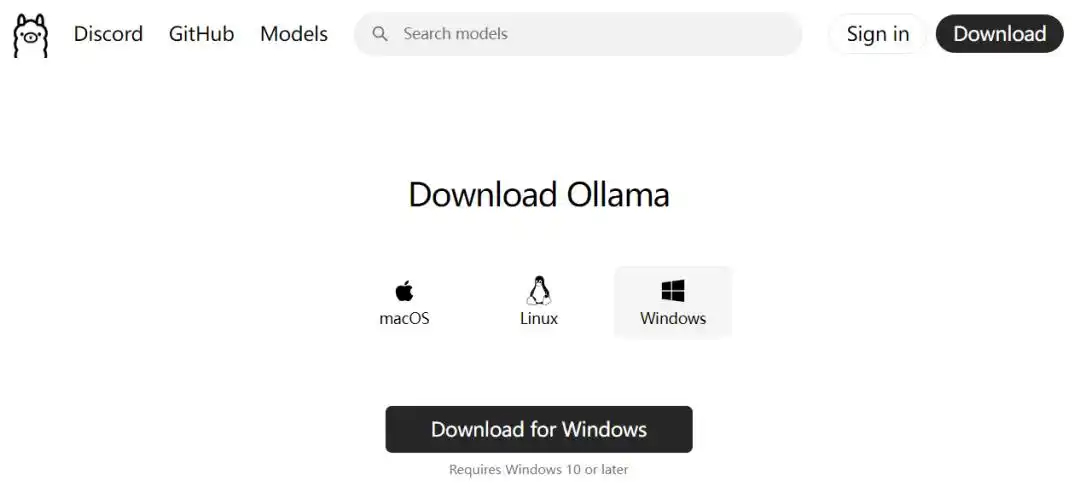1080x498 pixels.
Task: Switch to the Linux text label
Action: [x=539, y=319]
